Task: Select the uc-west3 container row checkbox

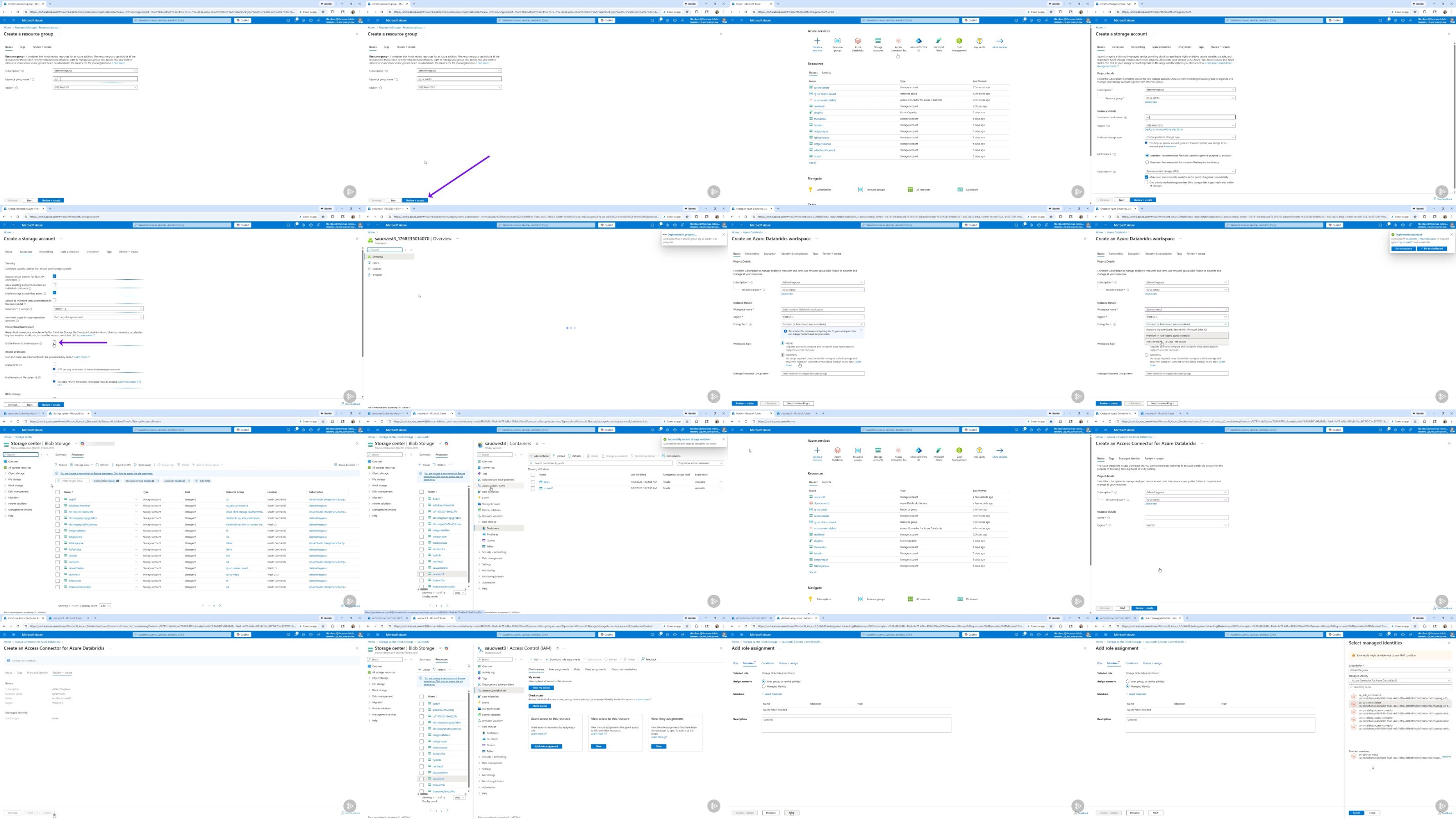Action: pyautogui.click(x=532, y=488)
